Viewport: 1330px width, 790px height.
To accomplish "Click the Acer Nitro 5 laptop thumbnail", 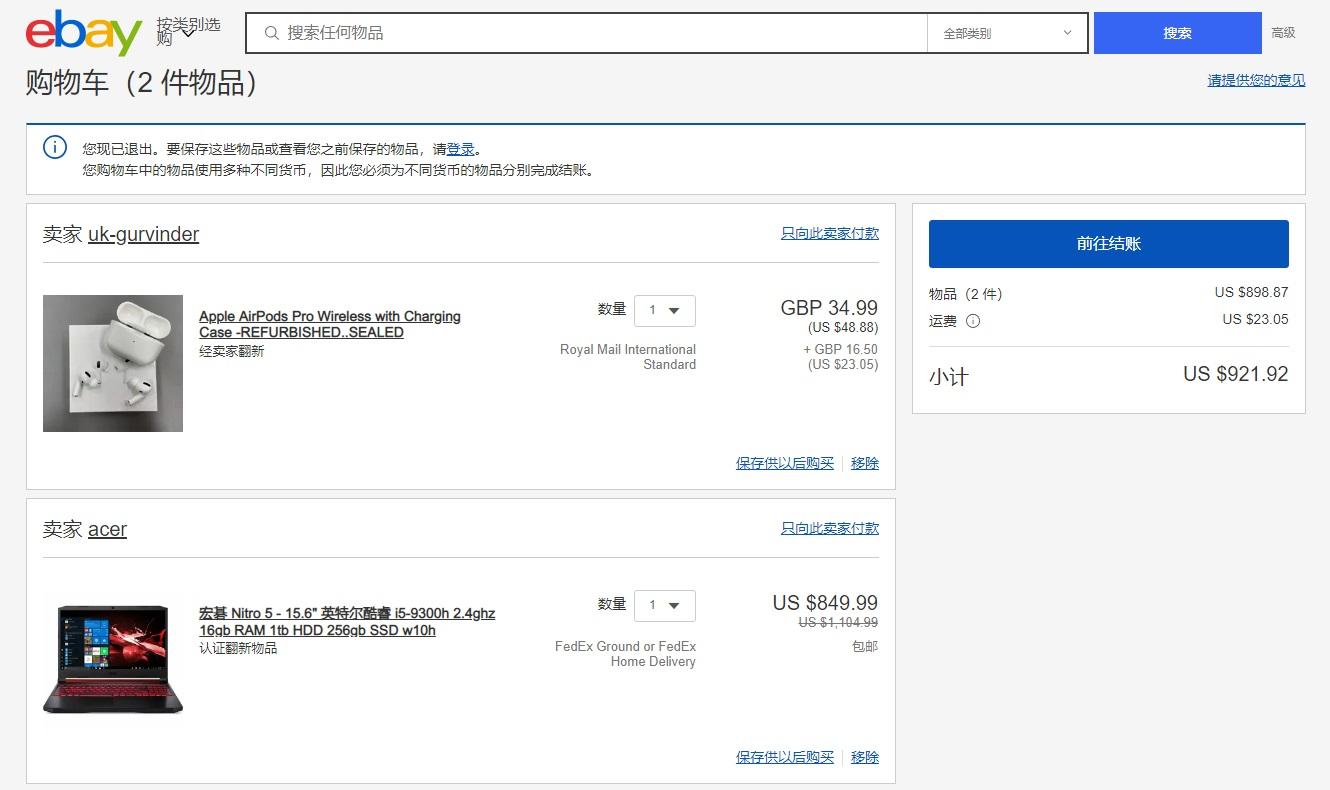I will (x=113, y=658).
